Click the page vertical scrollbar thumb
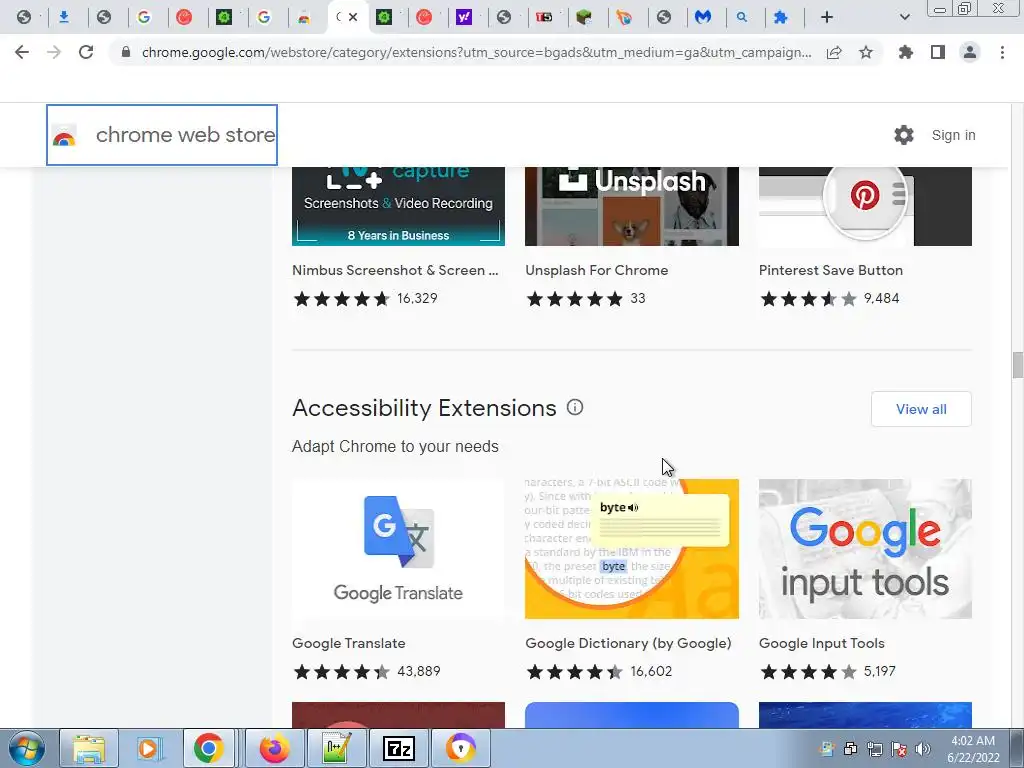1024x768 pixels. pos(1017,365)
